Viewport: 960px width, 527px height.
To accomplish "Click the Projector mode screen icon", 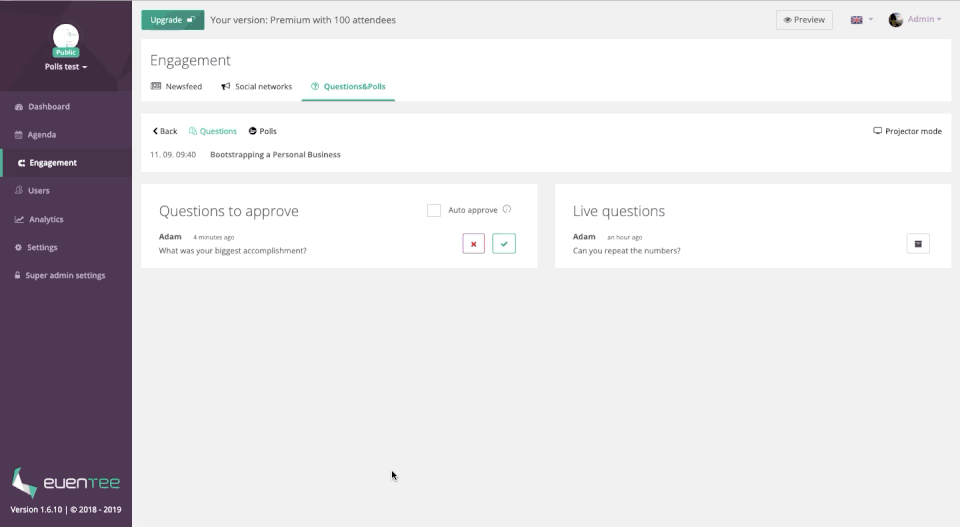I will click(877, 131).
